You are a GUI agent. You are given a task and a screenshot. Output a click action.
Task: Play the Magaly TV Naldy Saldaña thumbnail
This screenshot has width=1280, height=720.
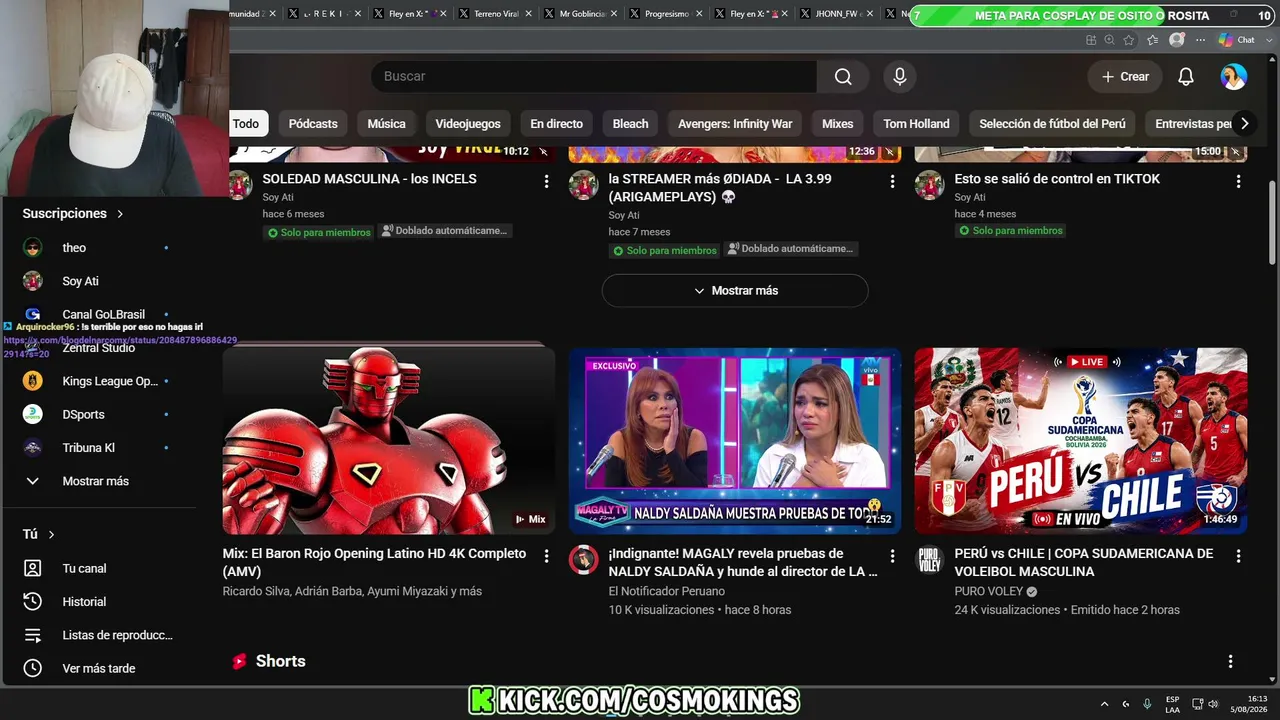[x=735, y=441]
